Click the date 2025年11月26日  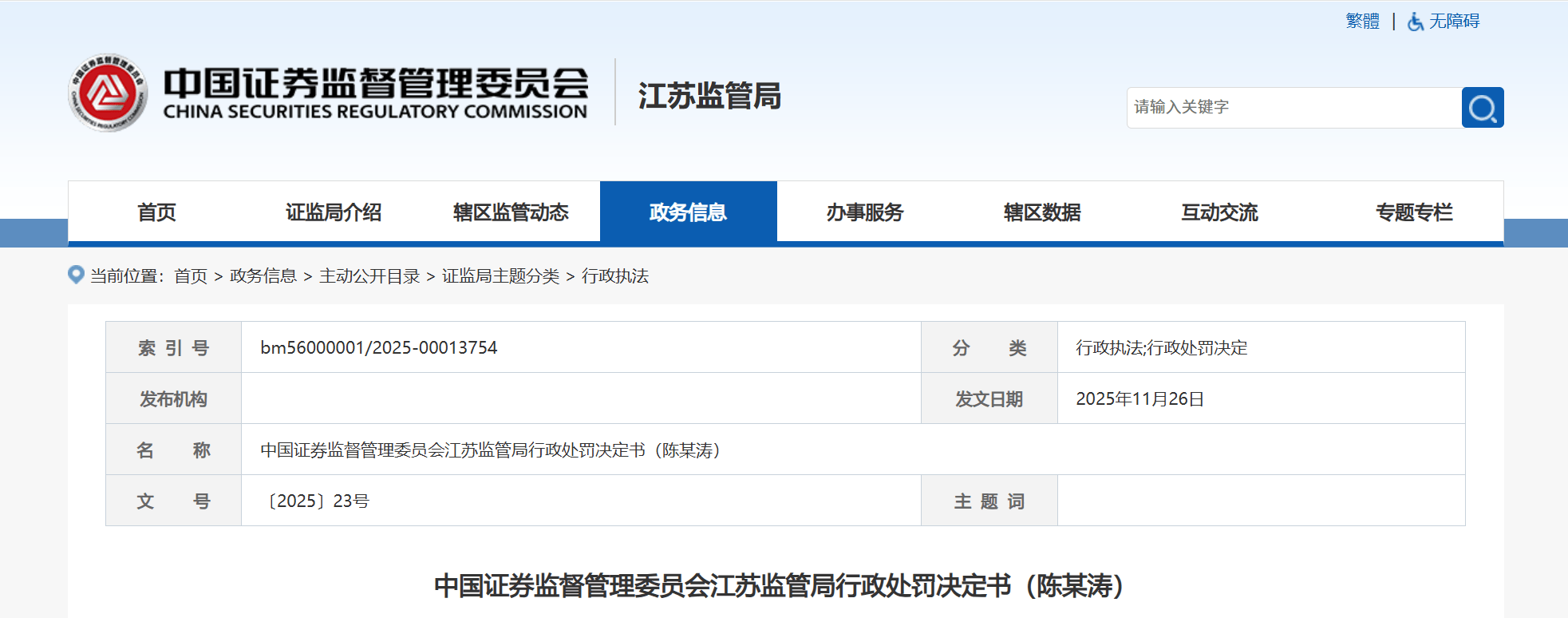(1140, 399)
